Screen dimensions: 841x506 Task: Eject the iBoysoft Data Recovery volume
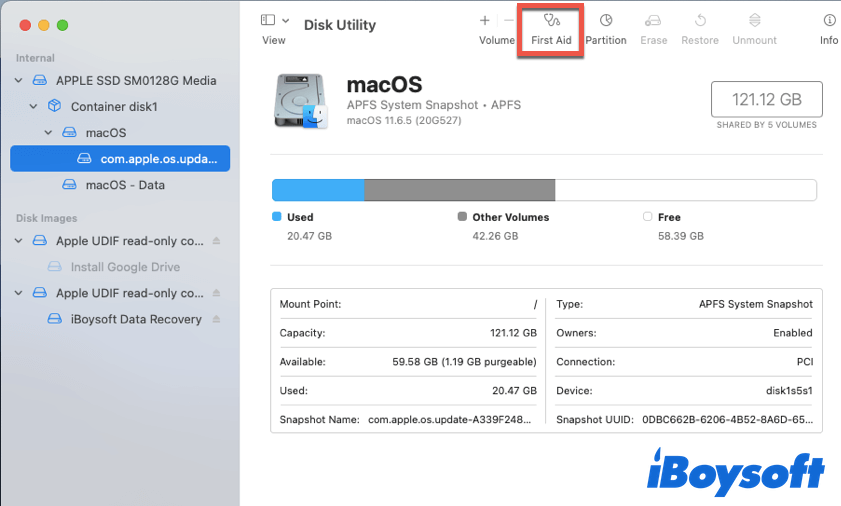pos(217,319)
